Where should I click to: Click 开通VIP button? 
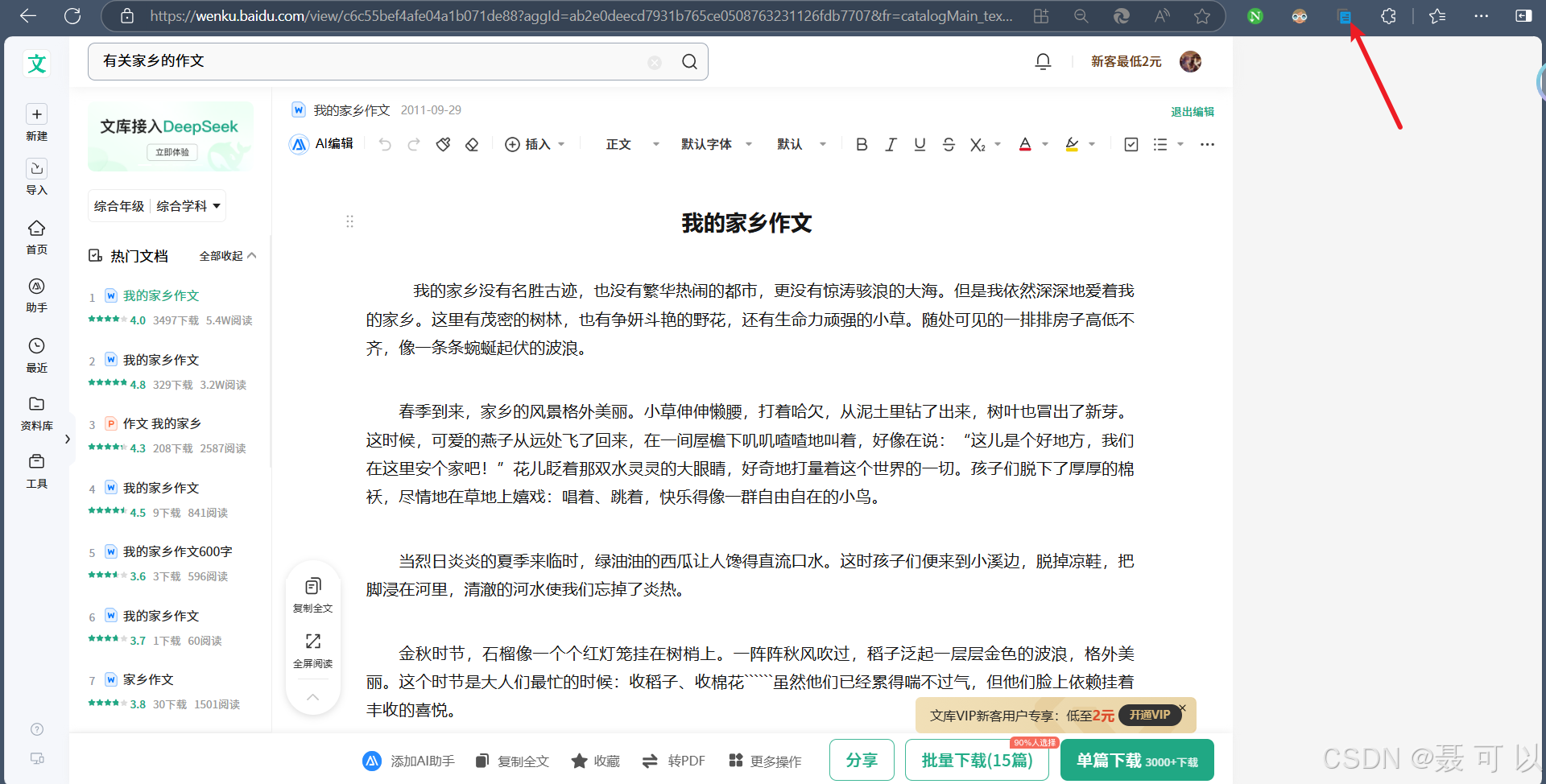tap(1150, 715)
